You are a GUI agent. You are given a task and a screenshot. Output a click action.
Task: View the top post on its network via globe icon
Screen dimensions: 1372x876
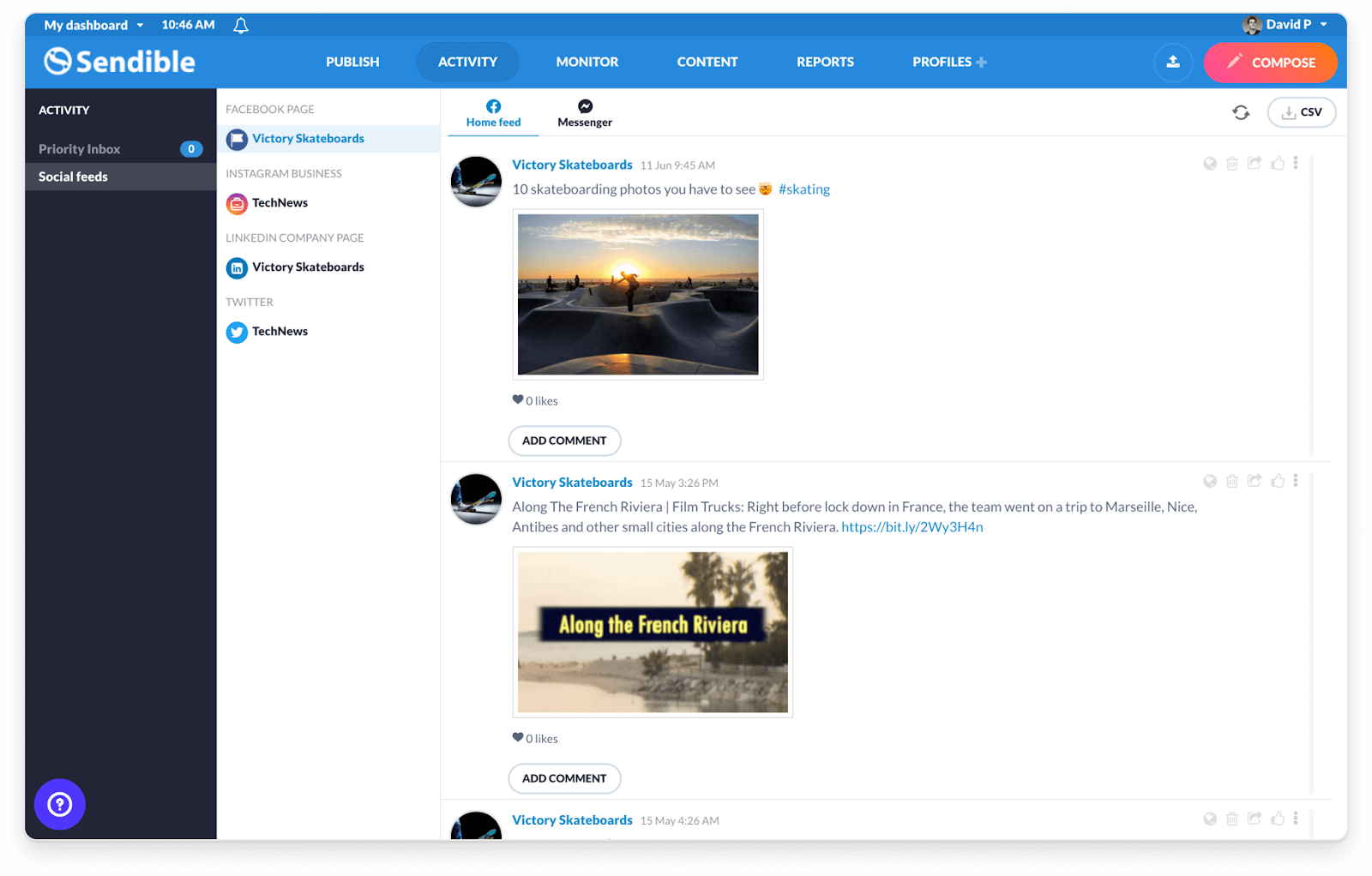pos(1210,163)
